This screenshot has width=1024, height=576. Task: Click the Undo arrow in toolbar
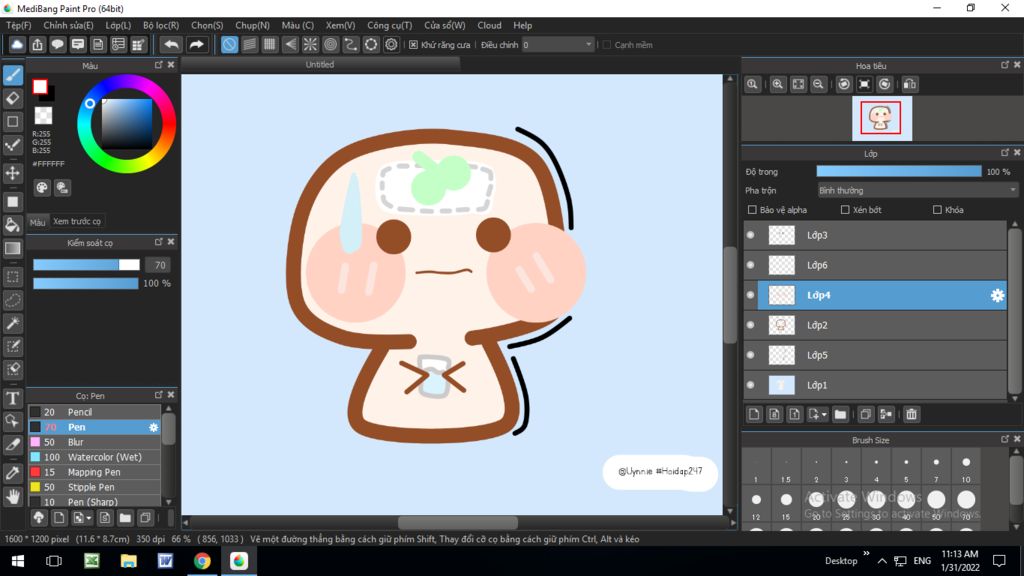(x=171, y=44)
